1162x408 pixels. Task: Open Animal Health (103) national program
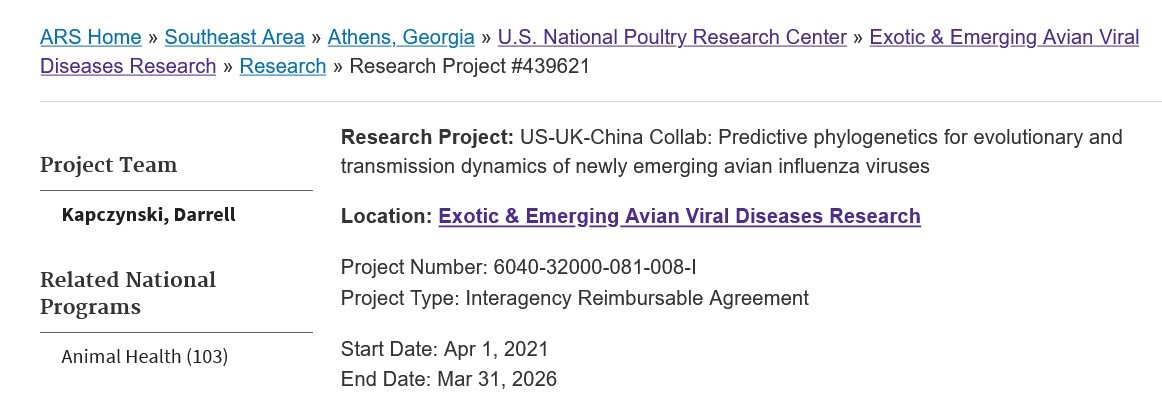[x=145, y=357]
